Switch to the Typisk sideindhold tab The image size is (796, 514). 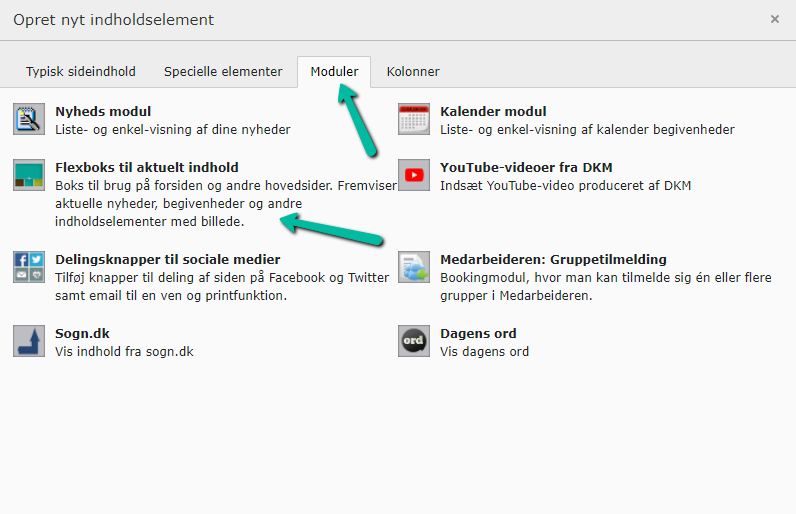81,72
